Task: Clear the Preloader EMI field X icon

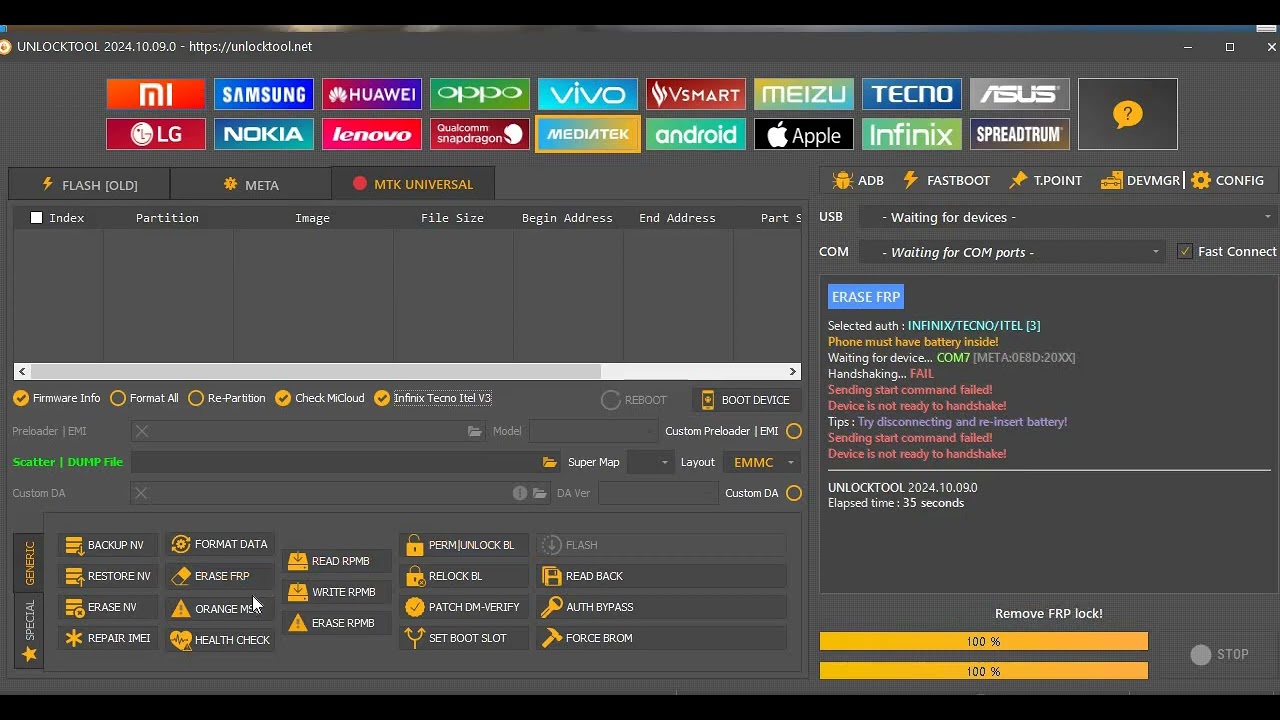Action: [x=142, y=431]
